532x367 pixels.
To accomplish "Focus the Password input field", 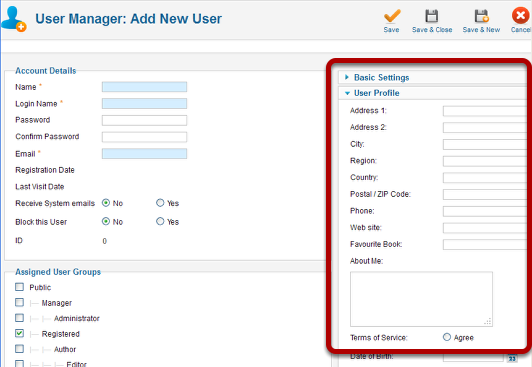I will 144,120.
